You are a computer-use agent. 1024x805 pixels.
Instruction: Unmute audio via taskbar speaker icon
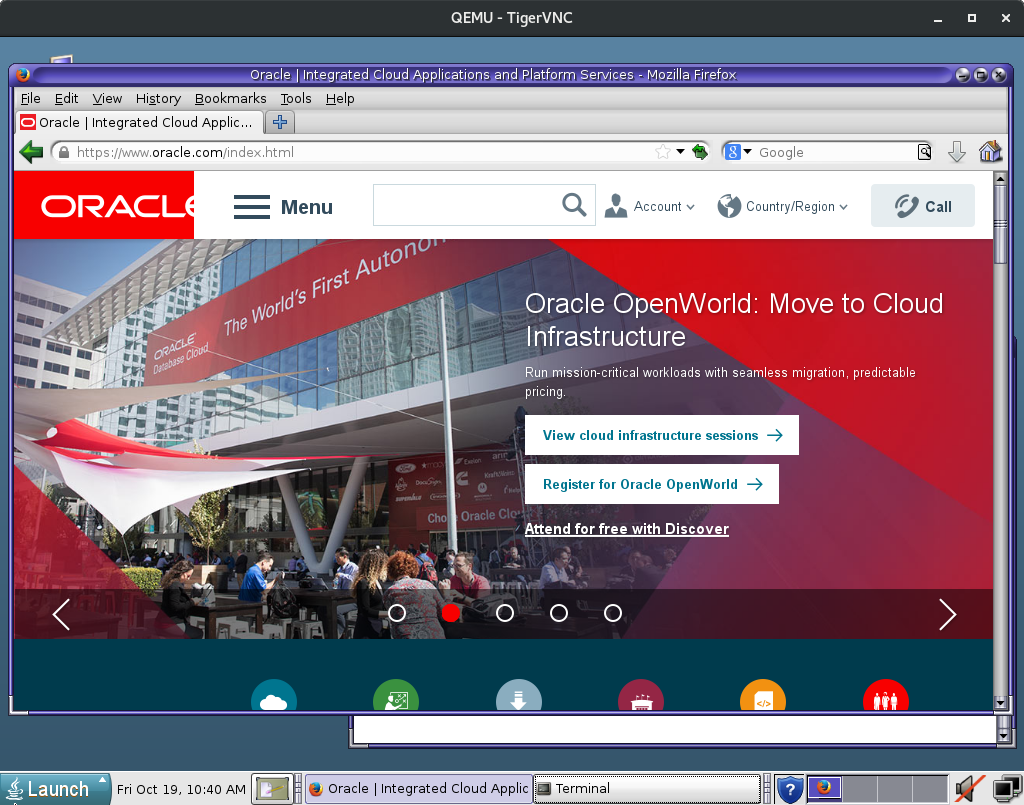click(x=968, y=788)
